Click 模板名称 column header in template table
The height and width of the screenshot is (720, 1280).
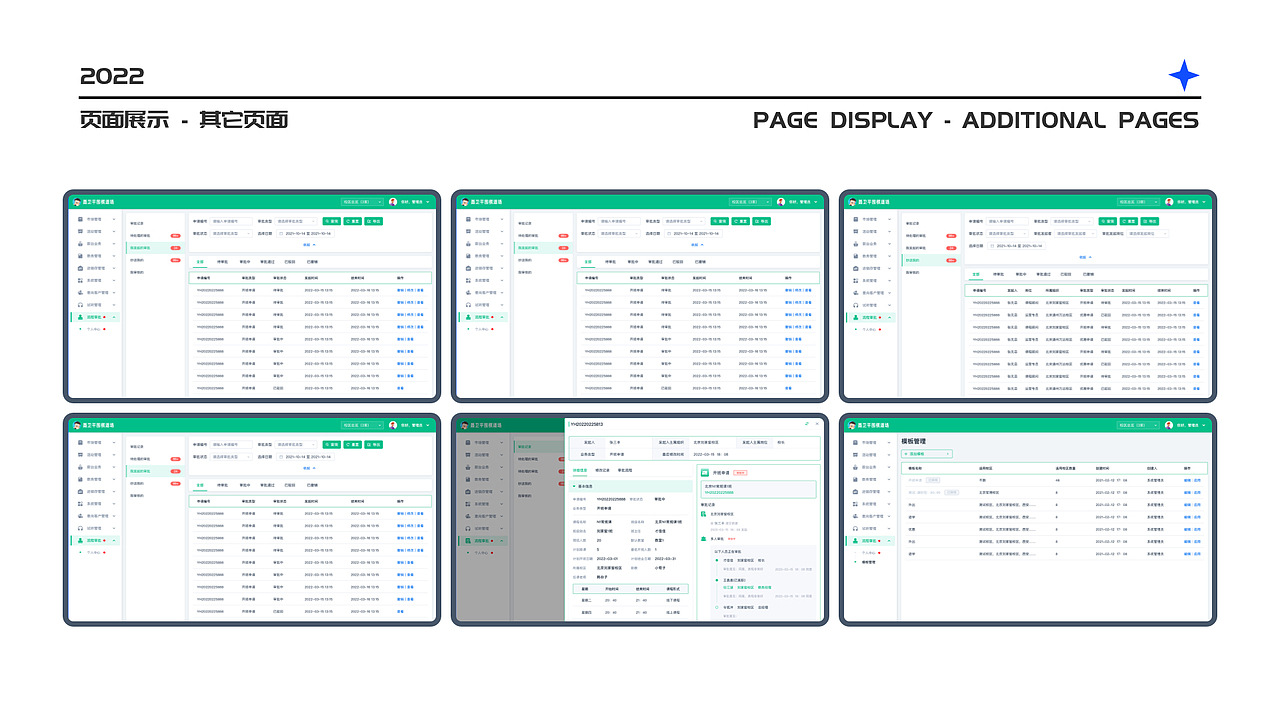[915, 468]
